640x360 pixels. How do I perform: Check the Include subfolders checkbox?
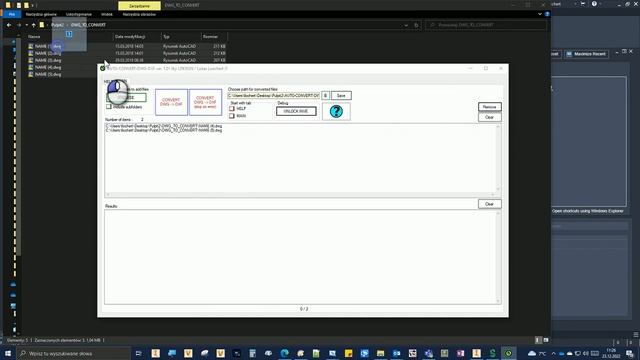109,107
